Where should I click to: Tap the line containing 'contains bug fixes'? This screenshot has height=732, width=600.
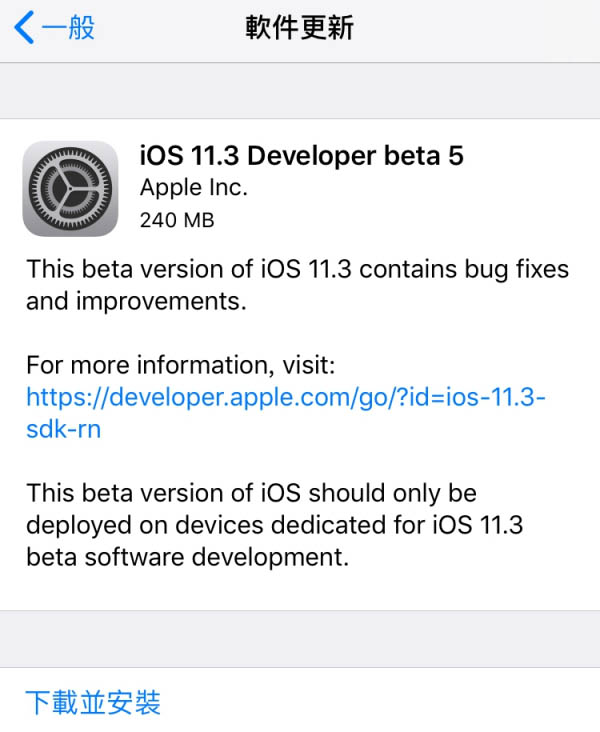pos(297,268)
